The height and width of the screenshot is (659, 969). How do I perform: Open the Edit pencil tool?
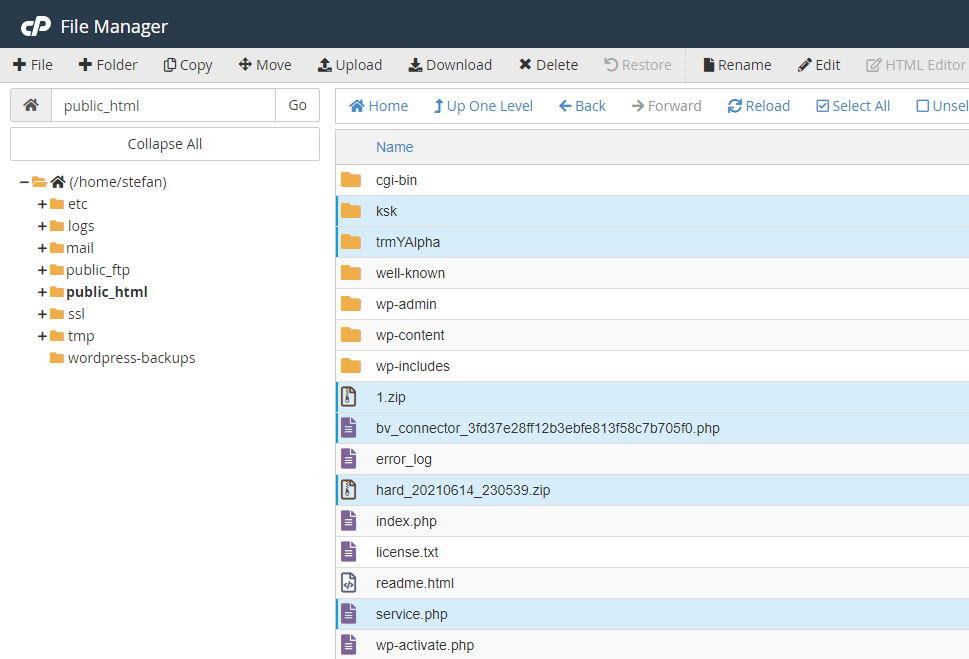805,65
